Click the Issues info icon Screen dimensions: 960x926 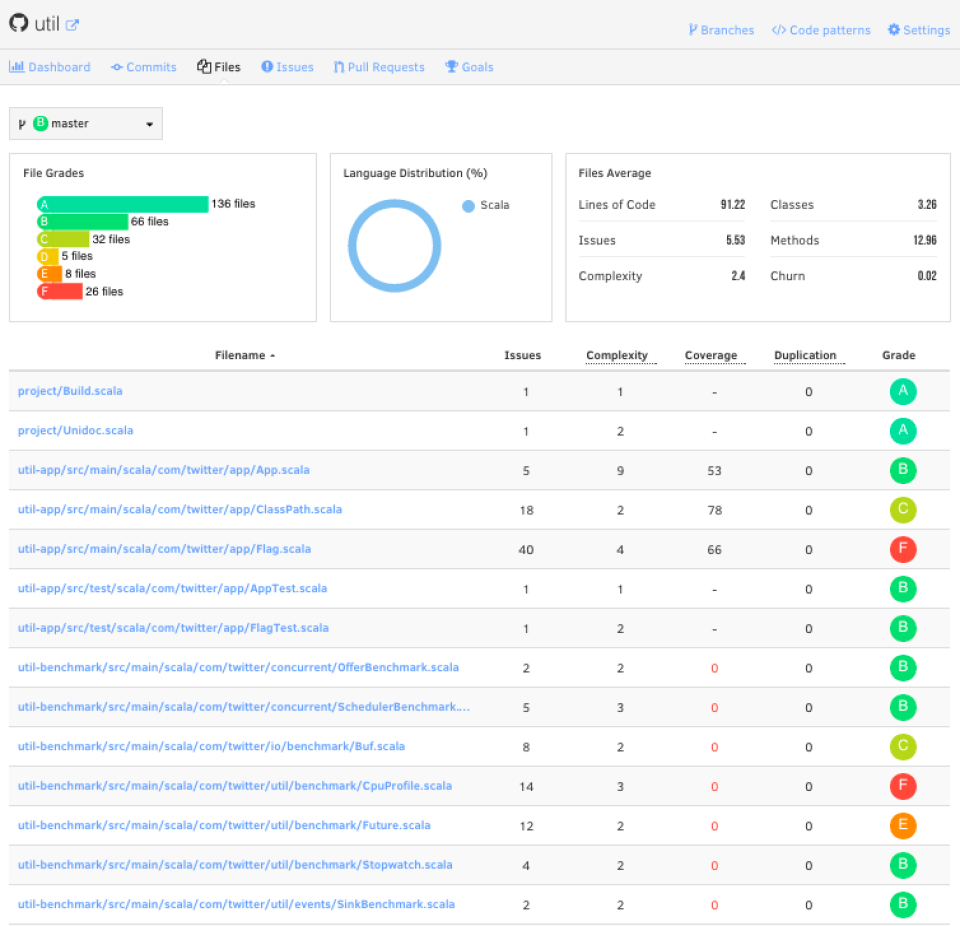point(266,67)
